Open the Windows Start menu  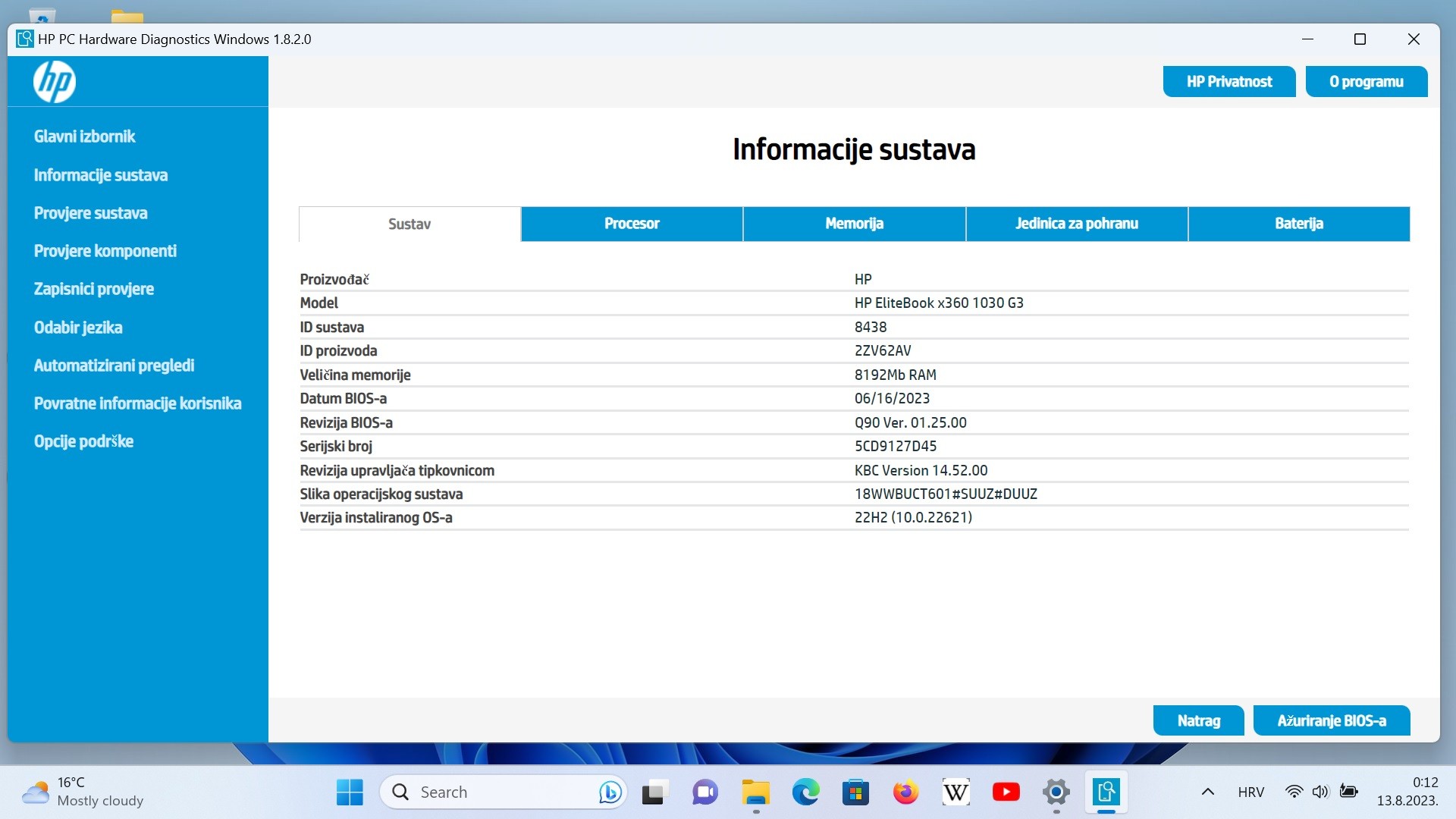point(350,792)
